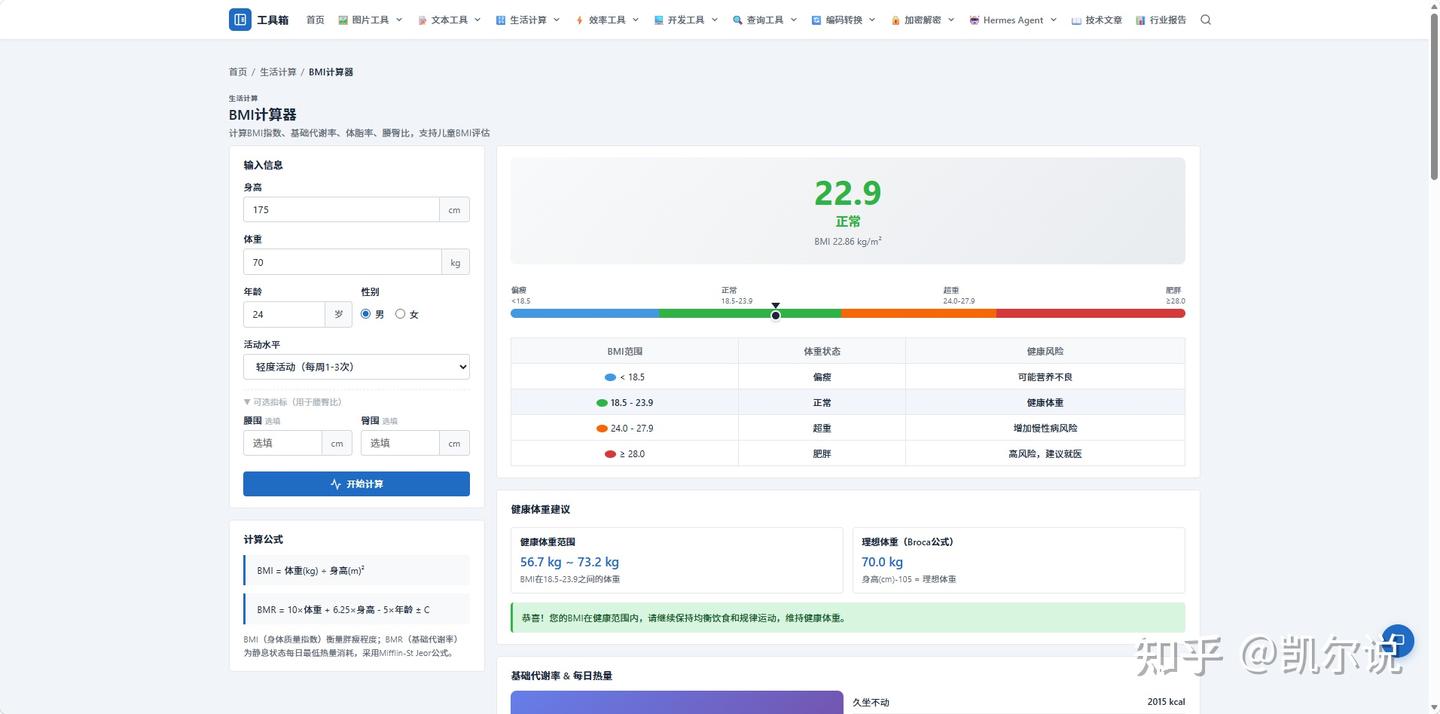Image resolution: width=1440 pixels, height=714 pixels.
Task: Click the magnifier icon of 查询工具
Action: click(x=737, y=20)
